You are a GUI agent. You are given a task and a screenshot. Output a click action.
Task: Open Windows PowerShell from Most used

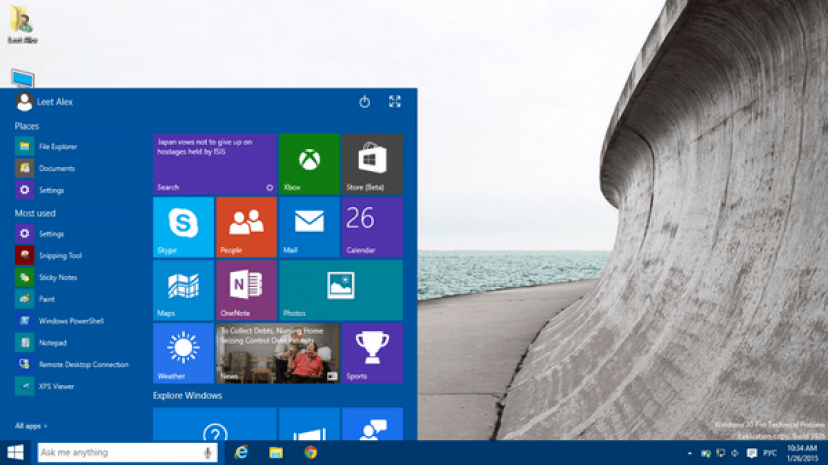pos(70,321)
